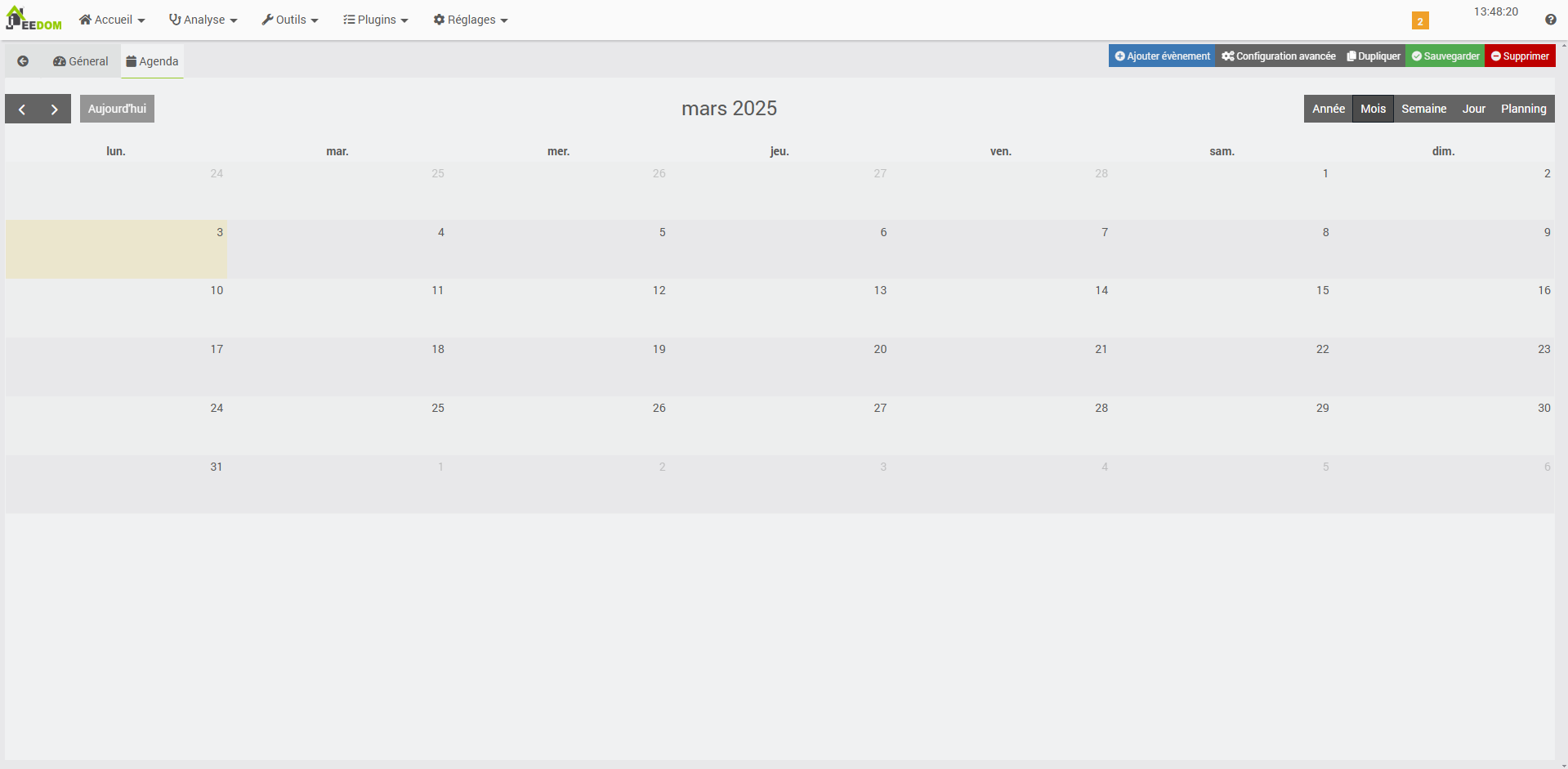Click the red Supprimer button
The image size is (1568, 769).
click(1520, 56)
